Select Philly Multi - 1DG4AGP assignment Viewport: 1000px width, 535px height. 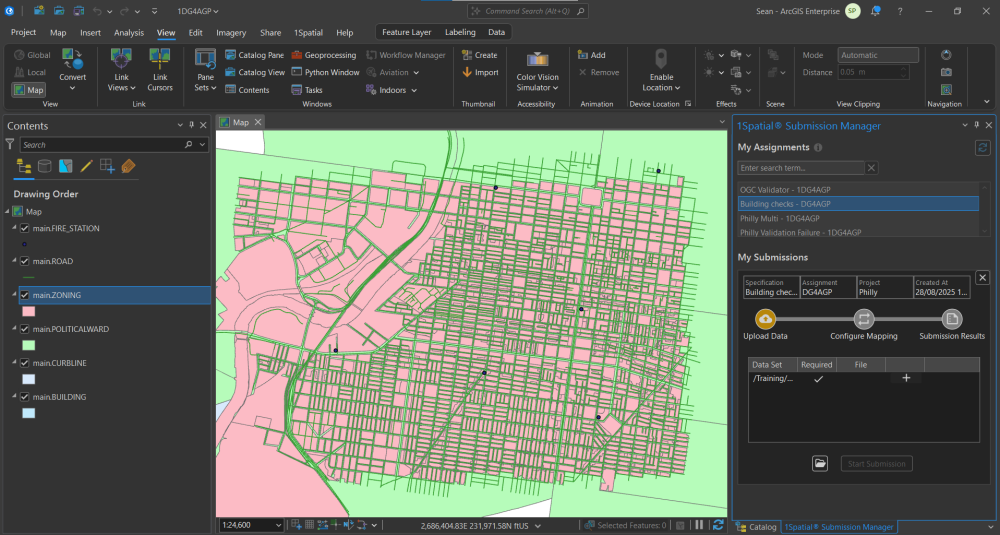click(x=858, y=218)
